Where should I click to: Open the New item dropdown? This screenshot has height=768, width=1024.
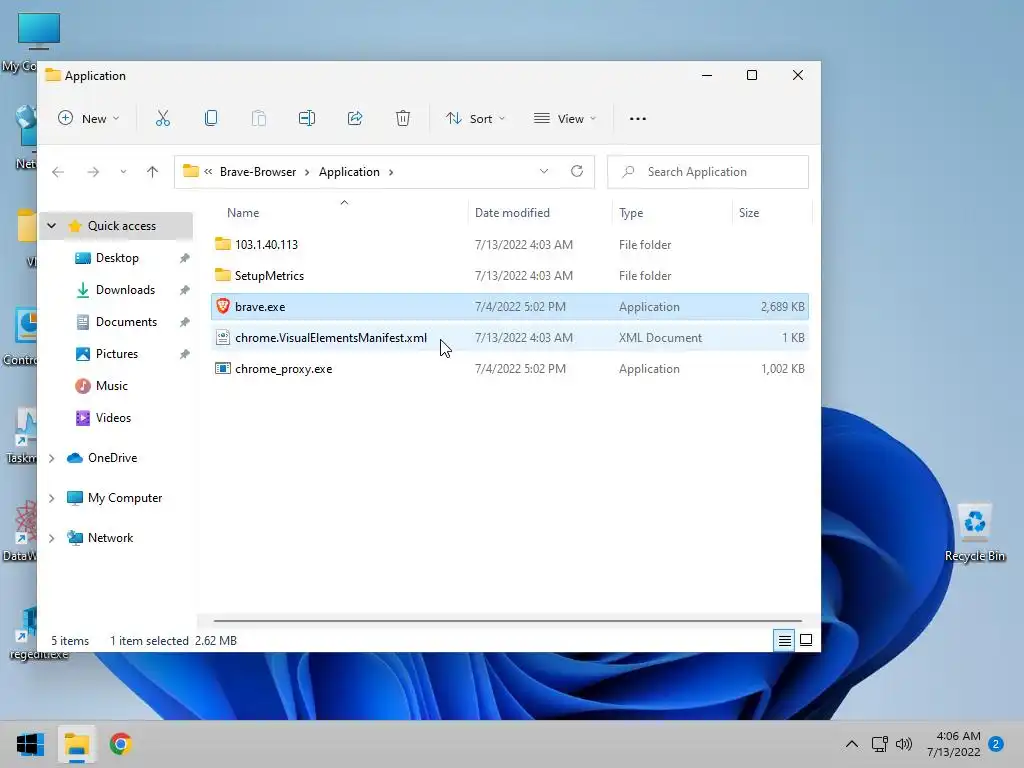pyautogui.click(x=89, y=118)
